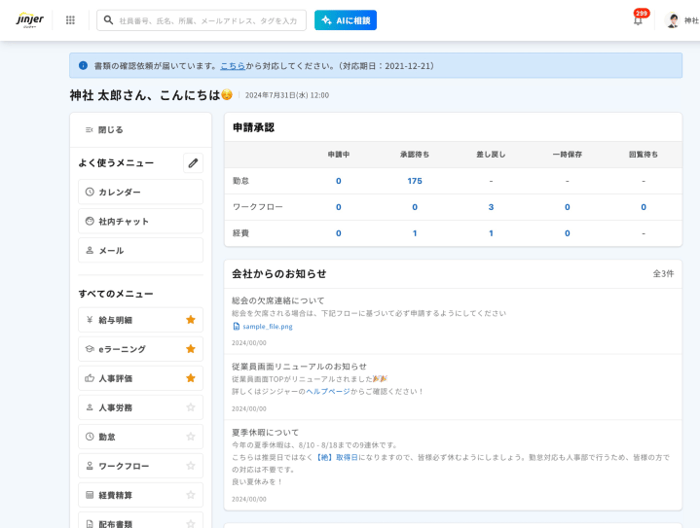
Task: Open 社内チャット menu item
Action: tap(141, 221)
